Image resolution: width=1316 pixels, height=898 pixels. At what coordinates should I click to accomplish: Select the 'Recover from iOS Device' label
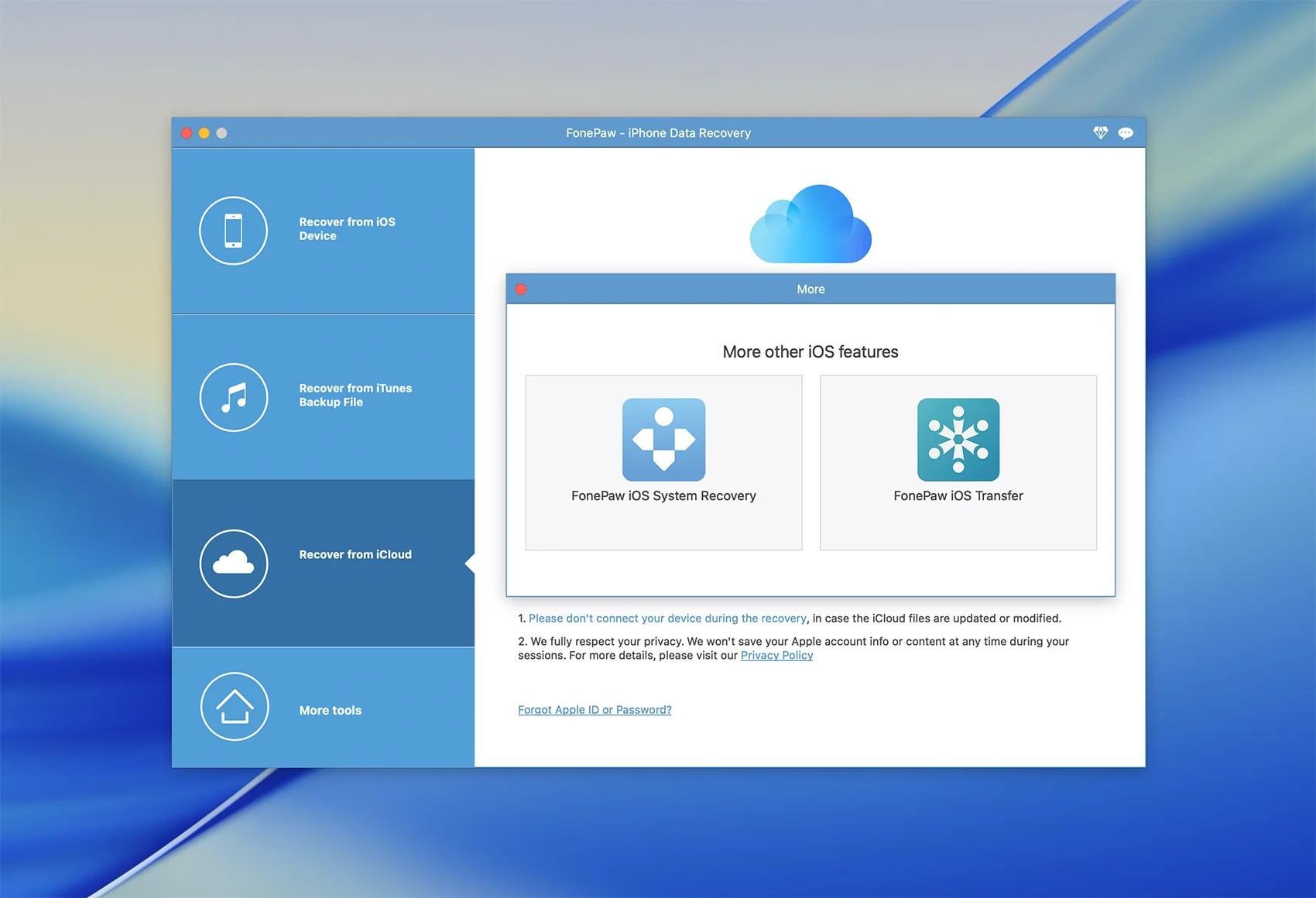click(x=347, y=229)
